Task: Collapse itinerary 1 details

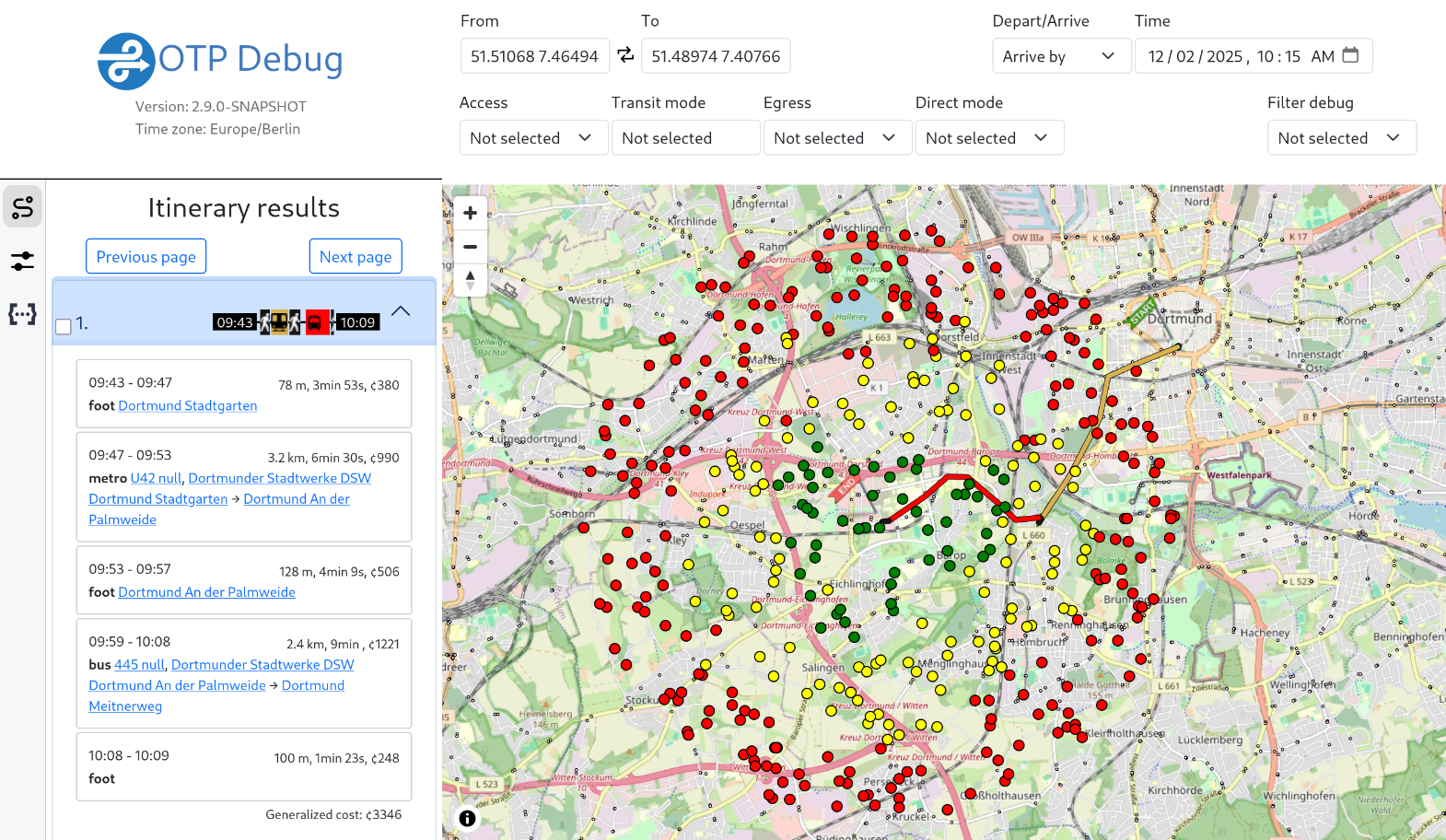Action: click(401, 311)
